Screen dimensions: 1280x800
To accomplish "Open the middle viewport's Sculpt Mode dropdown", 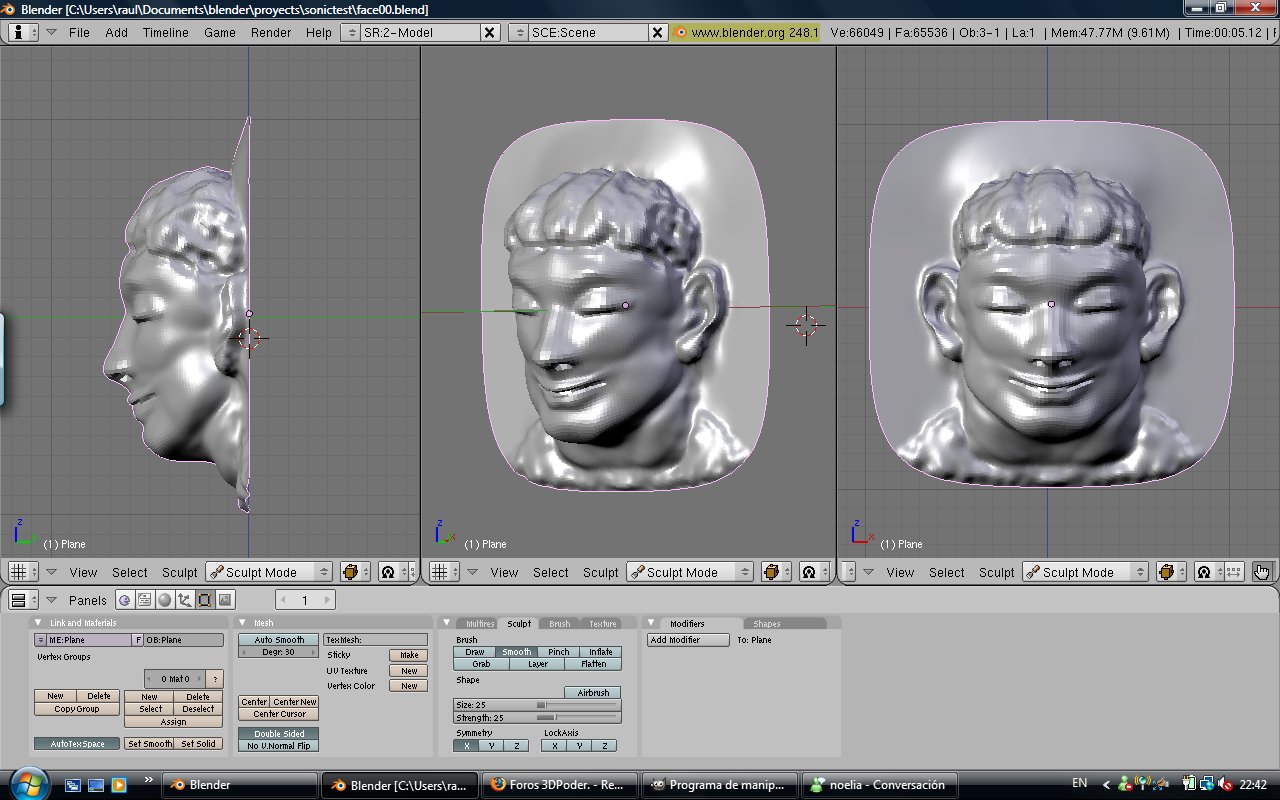I will [x=690, y=572].
